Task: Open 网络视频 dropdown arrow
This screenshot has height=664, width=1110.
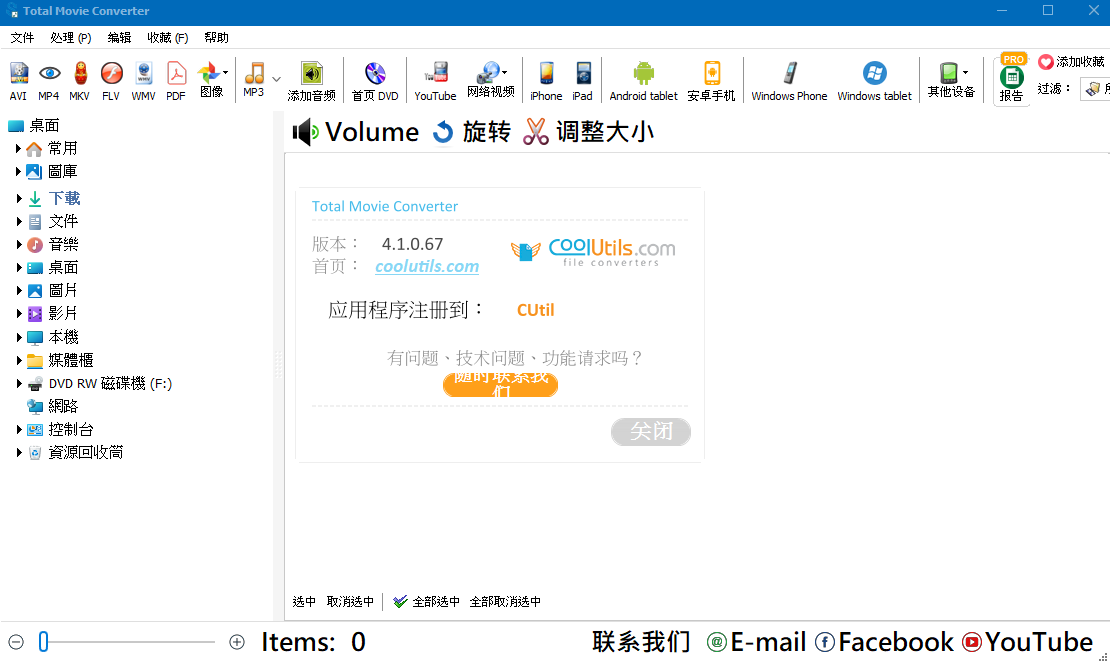Action: click(505, 72)
